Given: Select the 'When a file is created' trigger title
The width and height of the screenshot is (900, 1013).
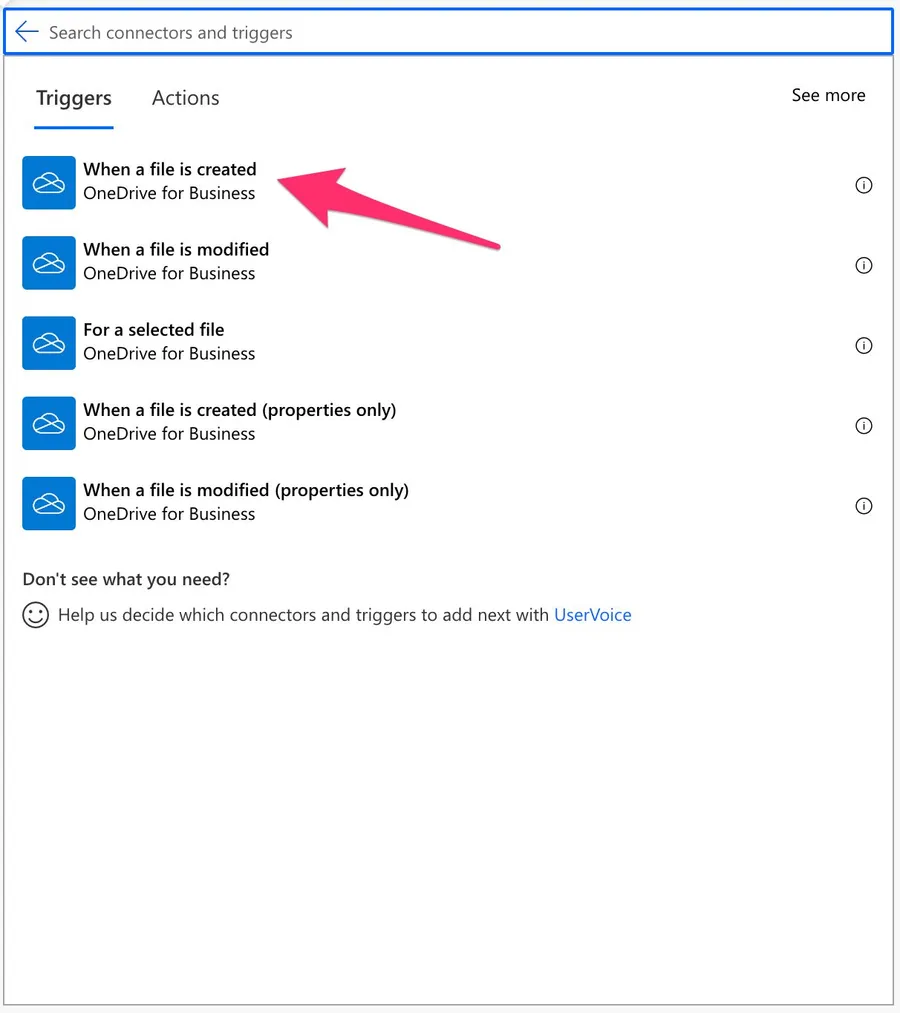Looking at the screenshot, I should [x=170, y=169].
